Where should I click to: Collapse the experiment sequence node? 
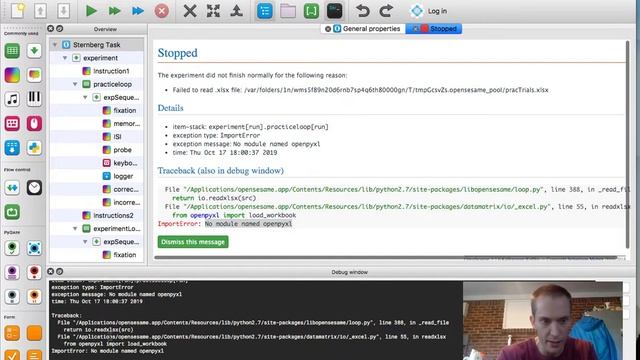click(65, 58)
